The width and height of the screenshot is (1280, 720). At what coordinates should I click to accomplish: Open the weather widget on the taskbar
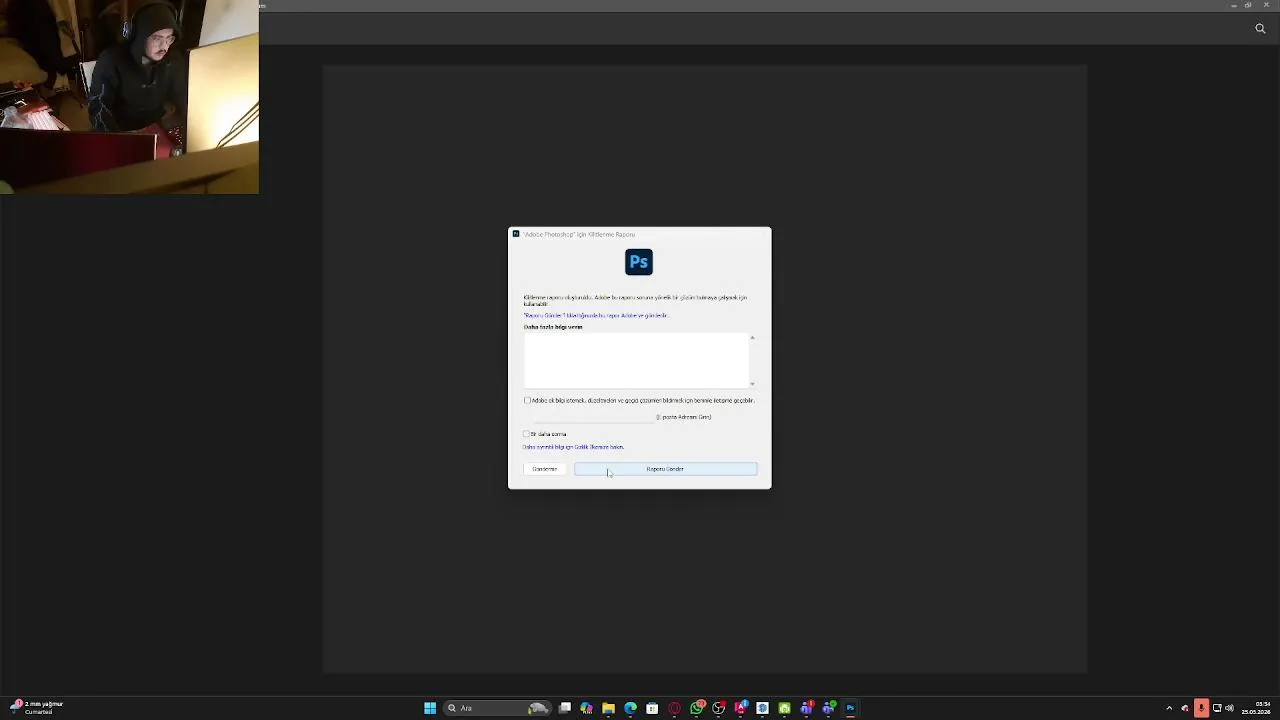click(x=37, y=708)
